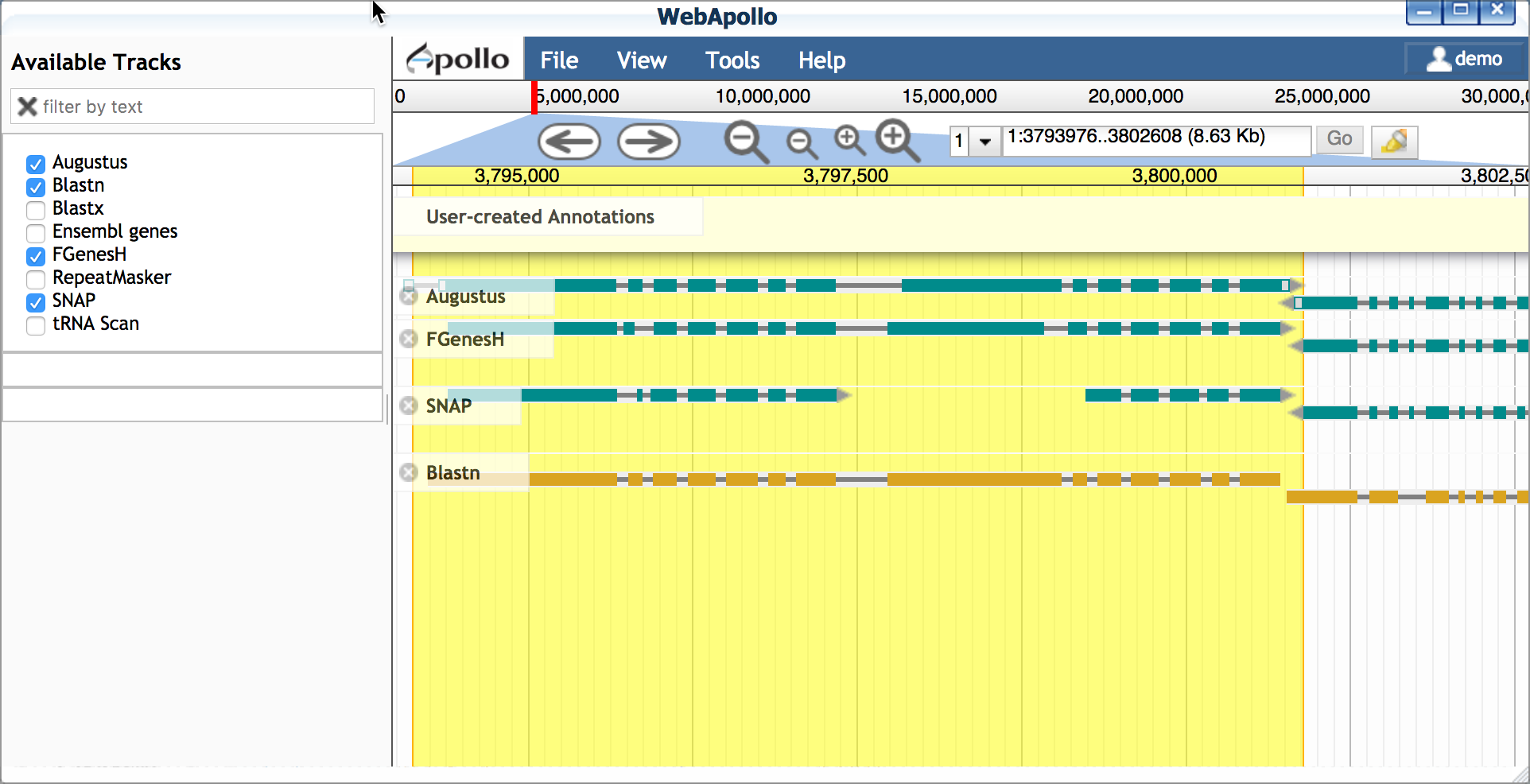Enable the Ensembl genes track checkbox
This screenshot has height=784, width=1530.
tap(36, 234)
